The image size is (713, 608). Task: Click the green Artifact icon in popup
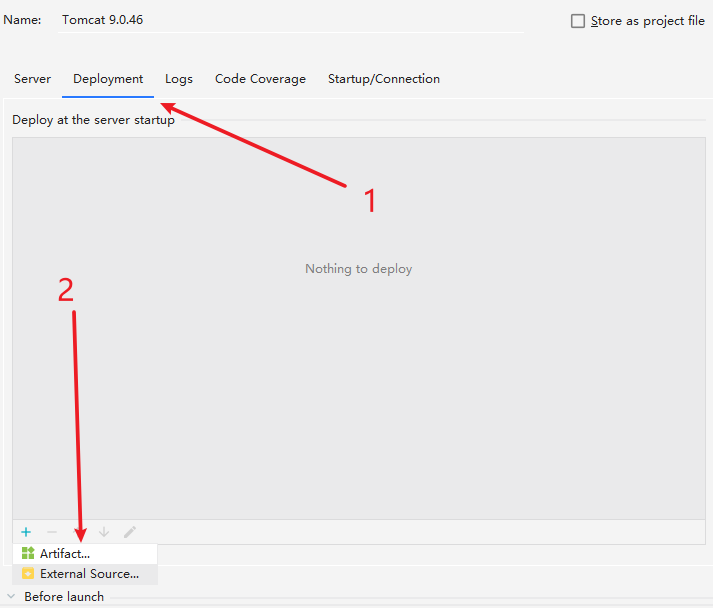tap(28, 553)
